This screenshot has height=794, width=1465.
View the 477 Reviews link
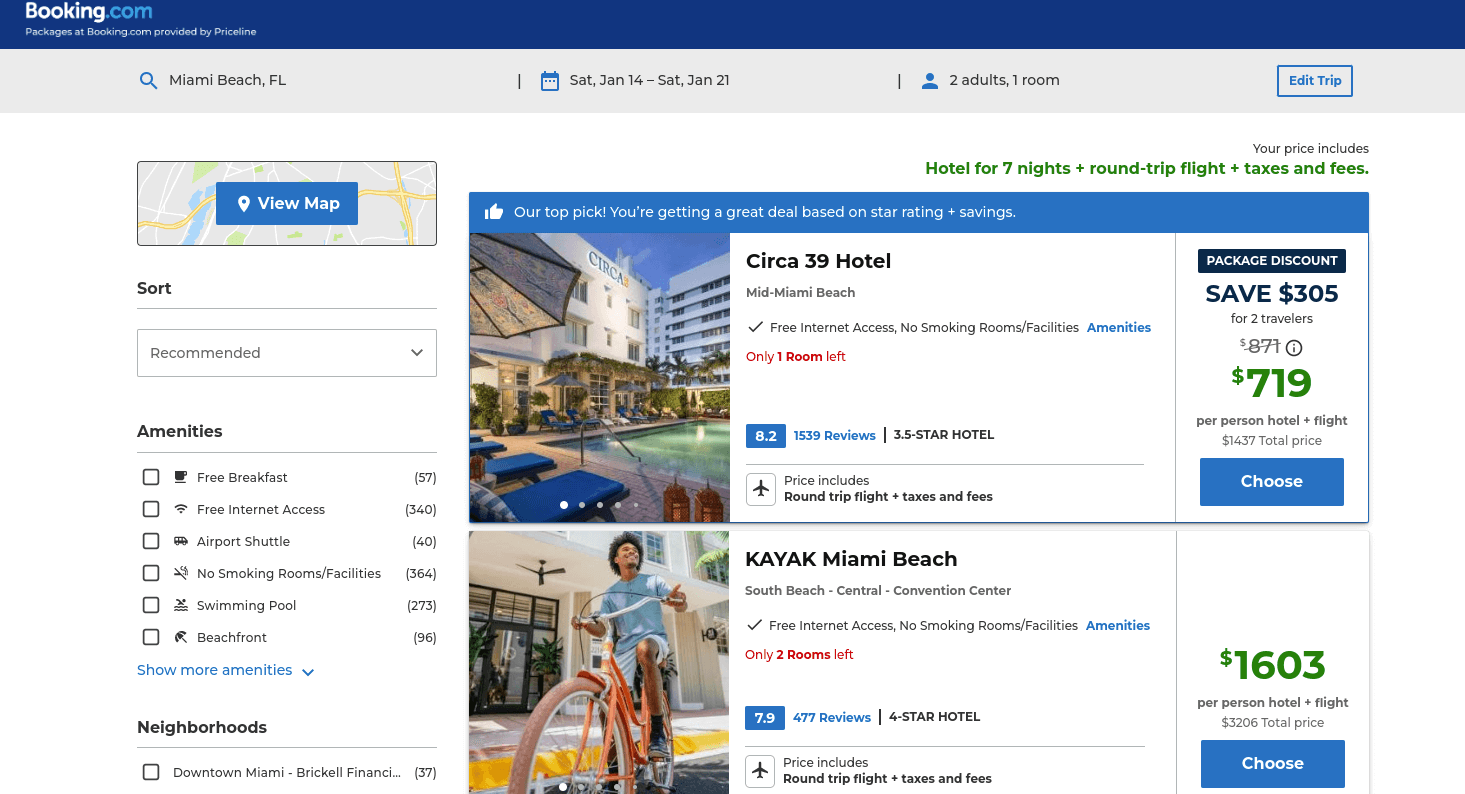click(832, 718)
